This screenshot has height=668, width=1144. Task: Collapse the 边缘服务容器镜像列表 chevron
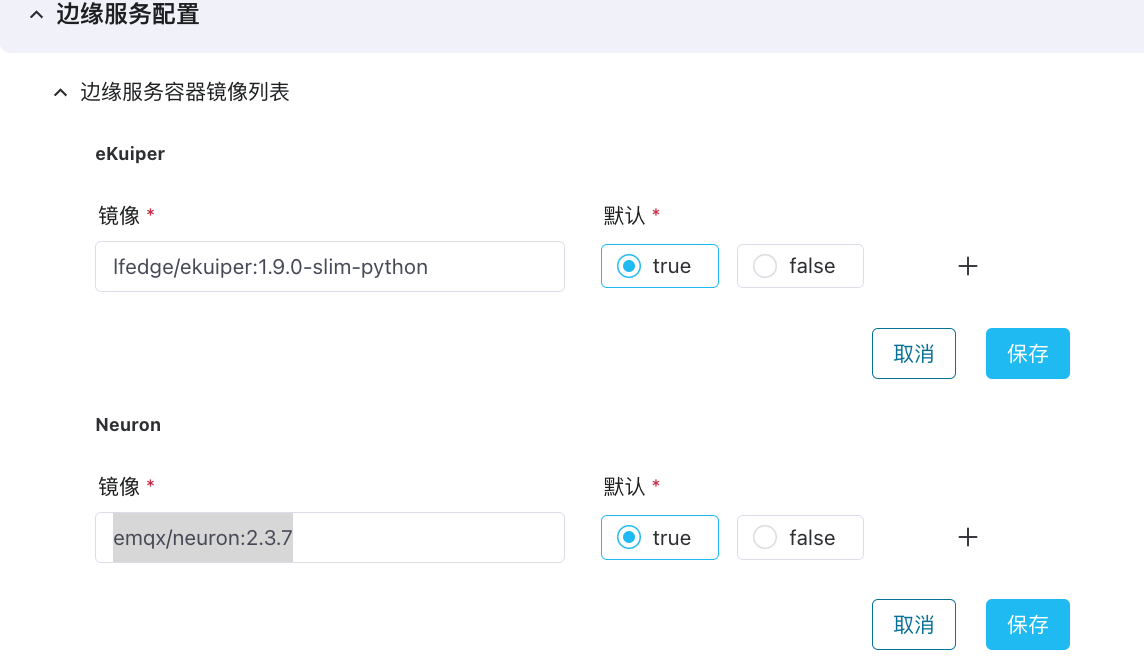(60, 93)
